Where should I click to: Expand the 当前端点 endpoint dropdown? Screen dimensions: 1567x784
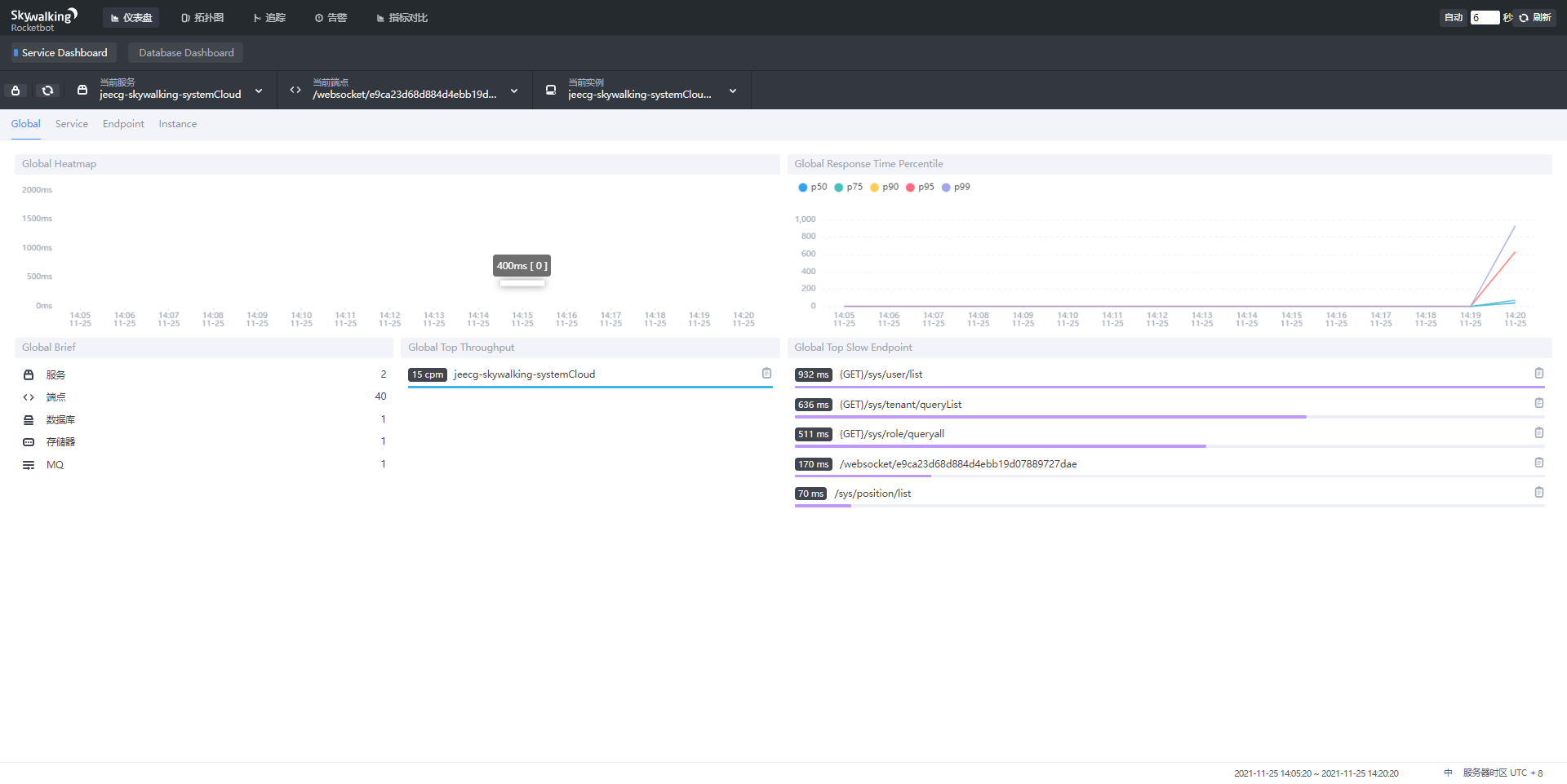[514, 91]
